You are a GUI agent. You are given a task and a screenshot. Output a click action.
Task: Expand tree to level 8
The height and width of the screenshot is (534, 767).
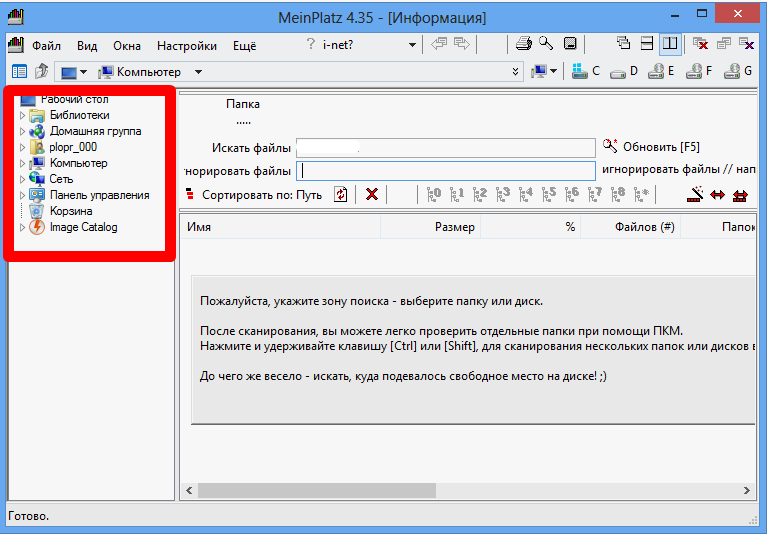(x=618, y=194)
